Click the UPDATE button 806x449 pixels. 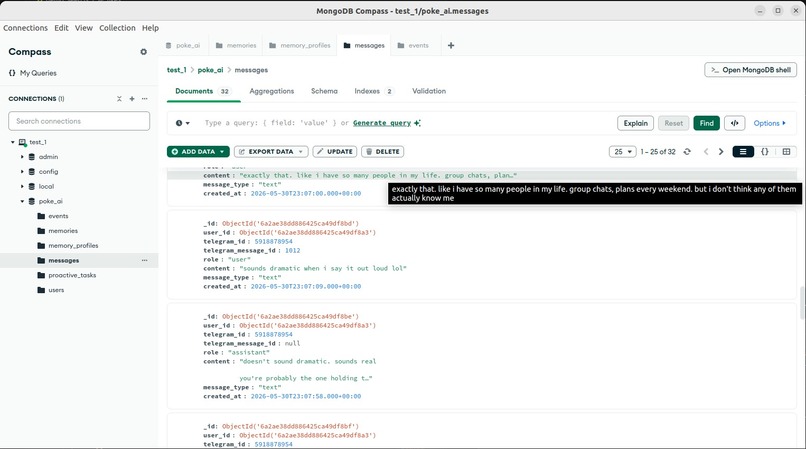335,152
